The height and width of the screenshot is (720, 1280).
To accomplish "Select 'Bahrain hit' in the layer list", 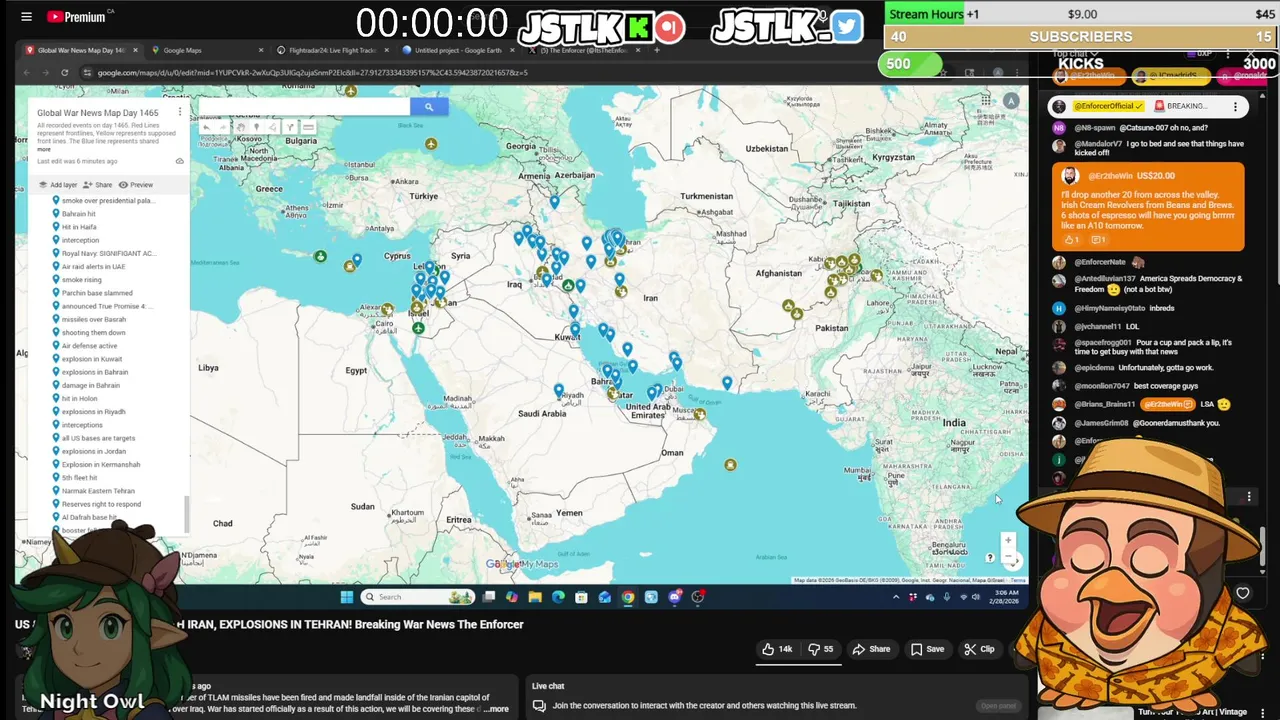I will coord(79,214).
